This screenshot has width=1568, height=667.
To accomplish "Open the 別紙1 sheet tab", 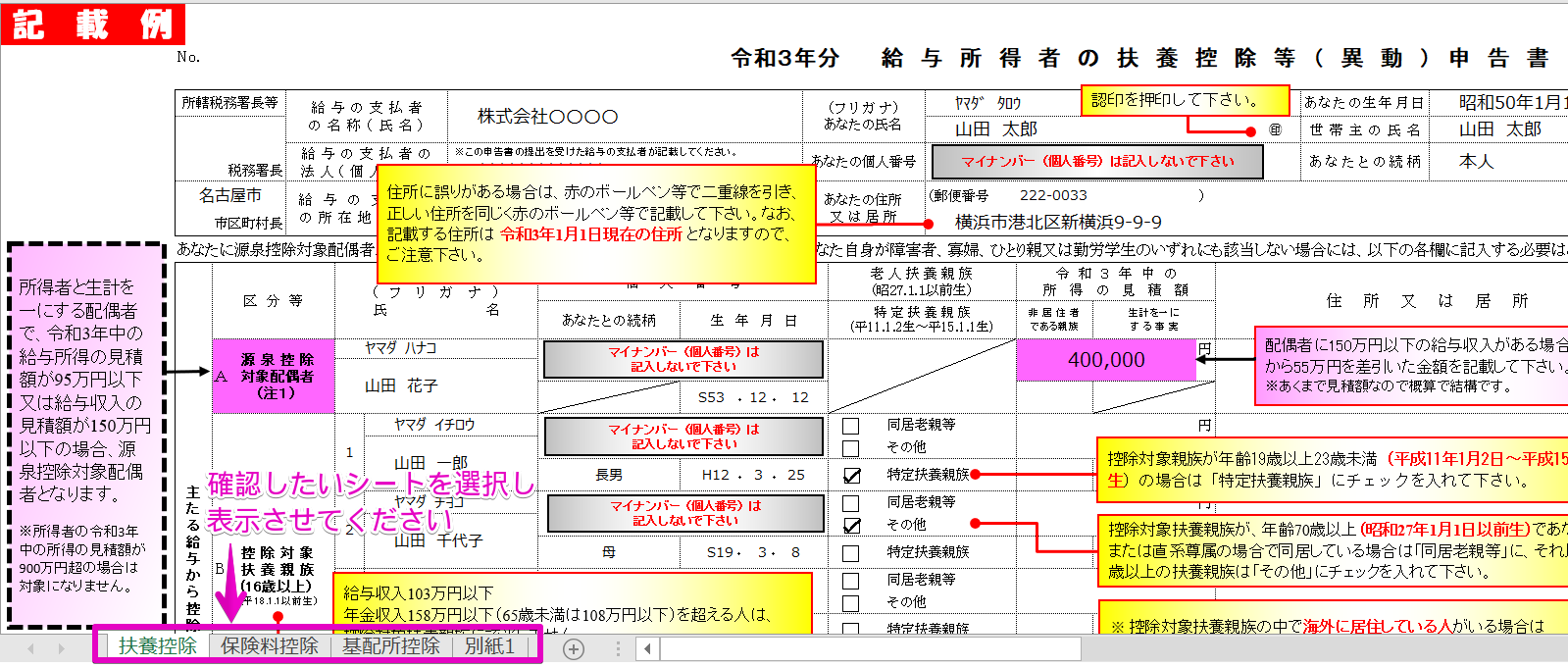I will coord(489,646).
